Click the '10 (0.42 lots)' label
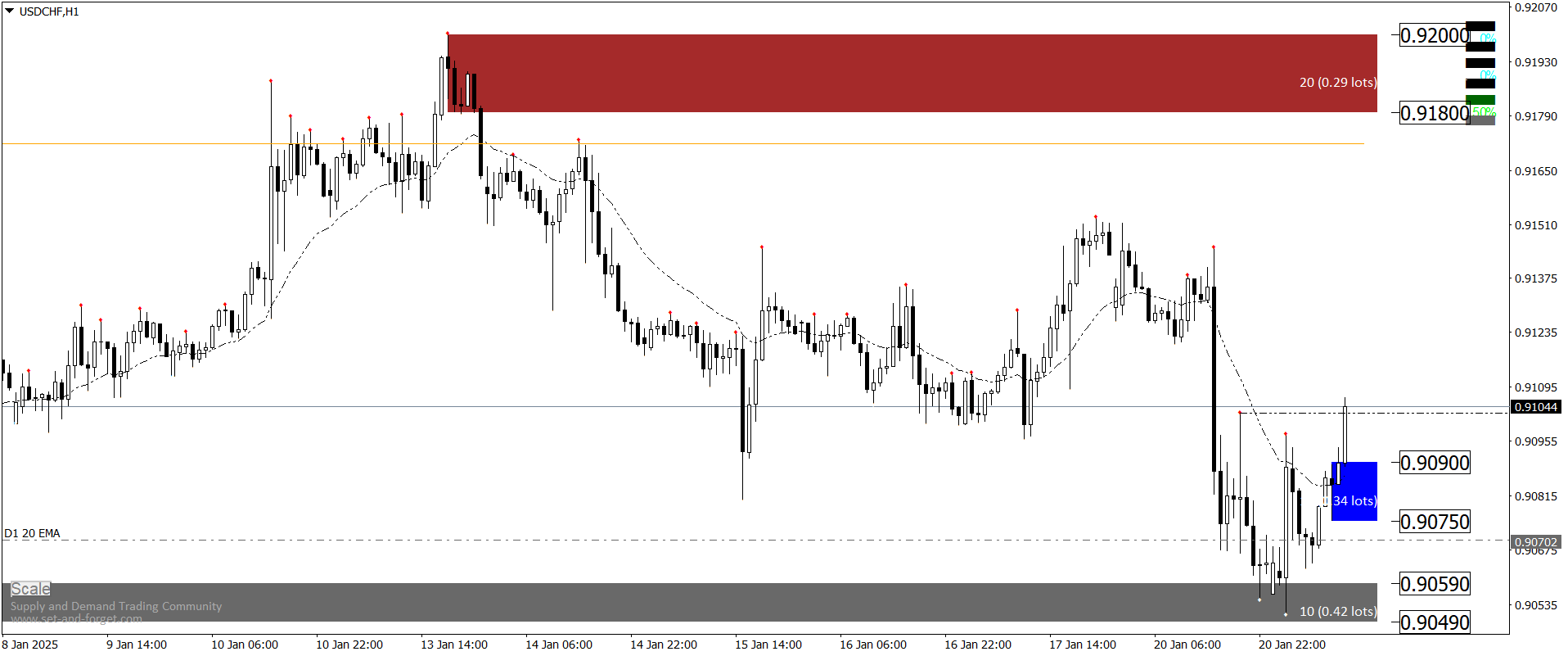Image resolution: width=1568 pixels, height=656 pixels. [x=1338, y=611]
